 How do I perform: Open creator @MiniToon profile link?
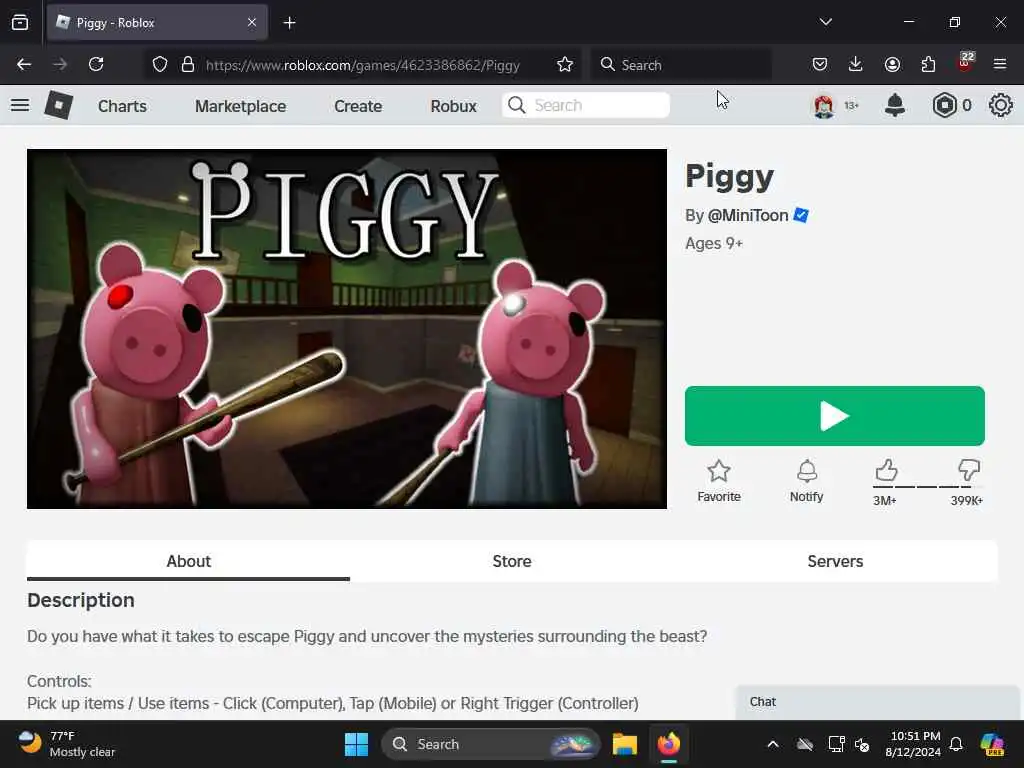[x=748, y=216]
